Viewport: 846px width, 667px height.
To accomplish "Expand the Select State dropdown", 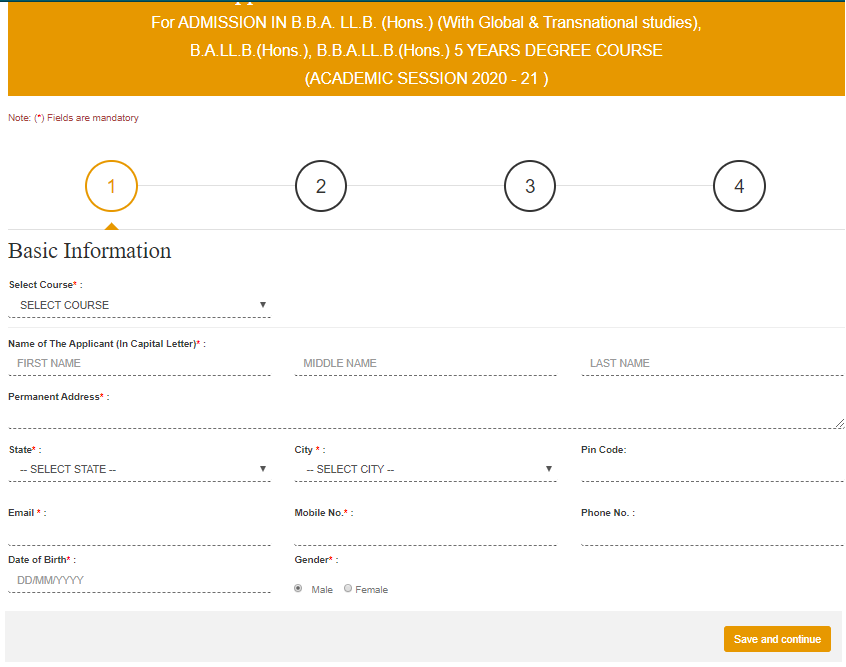I will pyautogui.click(x=140, y=469).
